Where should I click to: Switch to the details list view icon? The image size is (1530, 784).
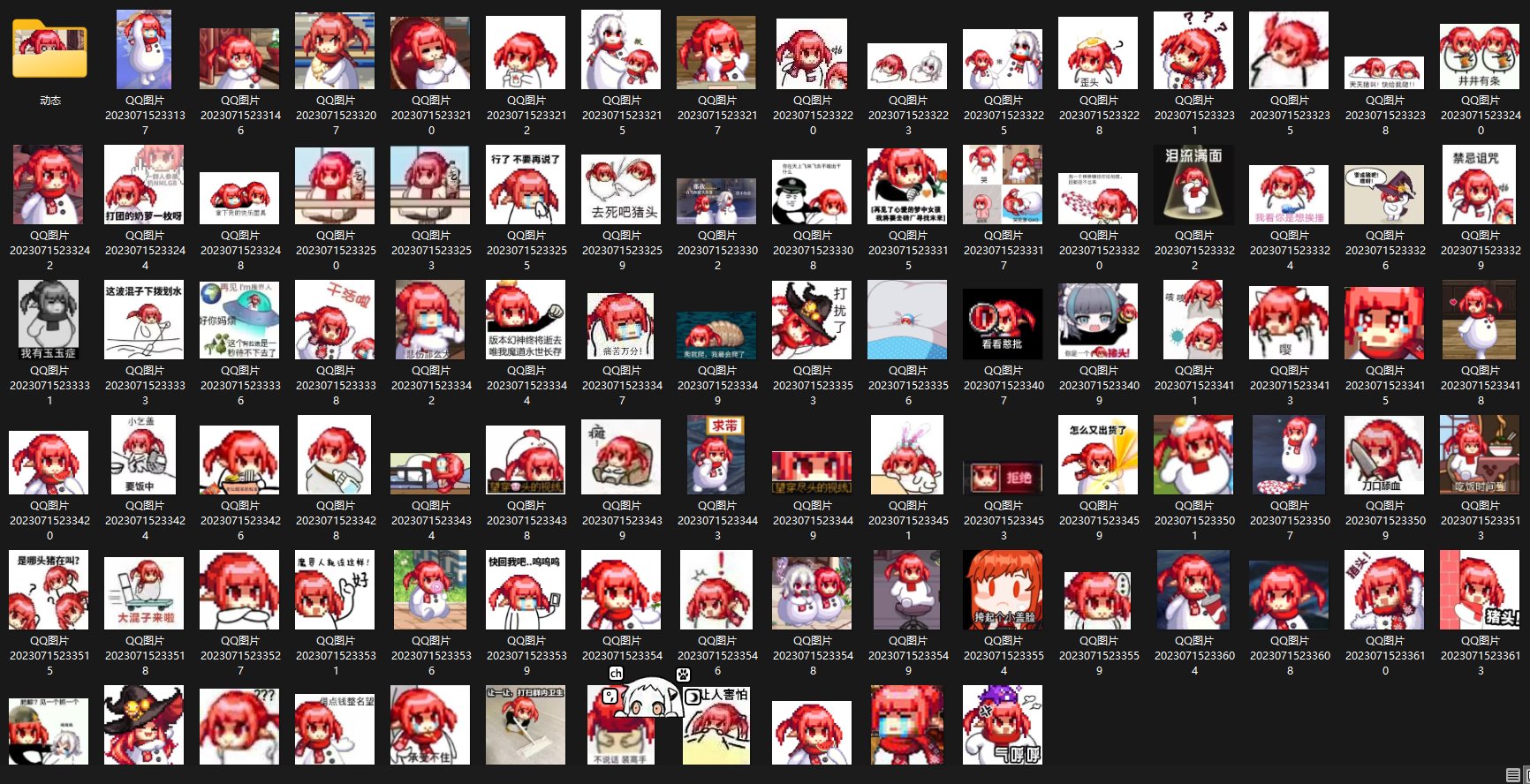click(x=1513, y=775)
